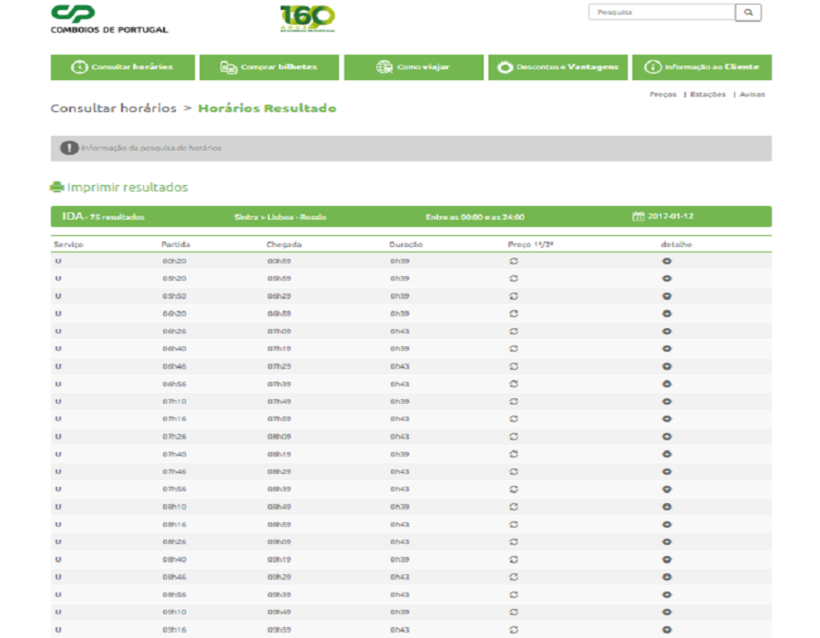
Task: Click the info icon in the grey banner
Action: click(x=68, y=148)
